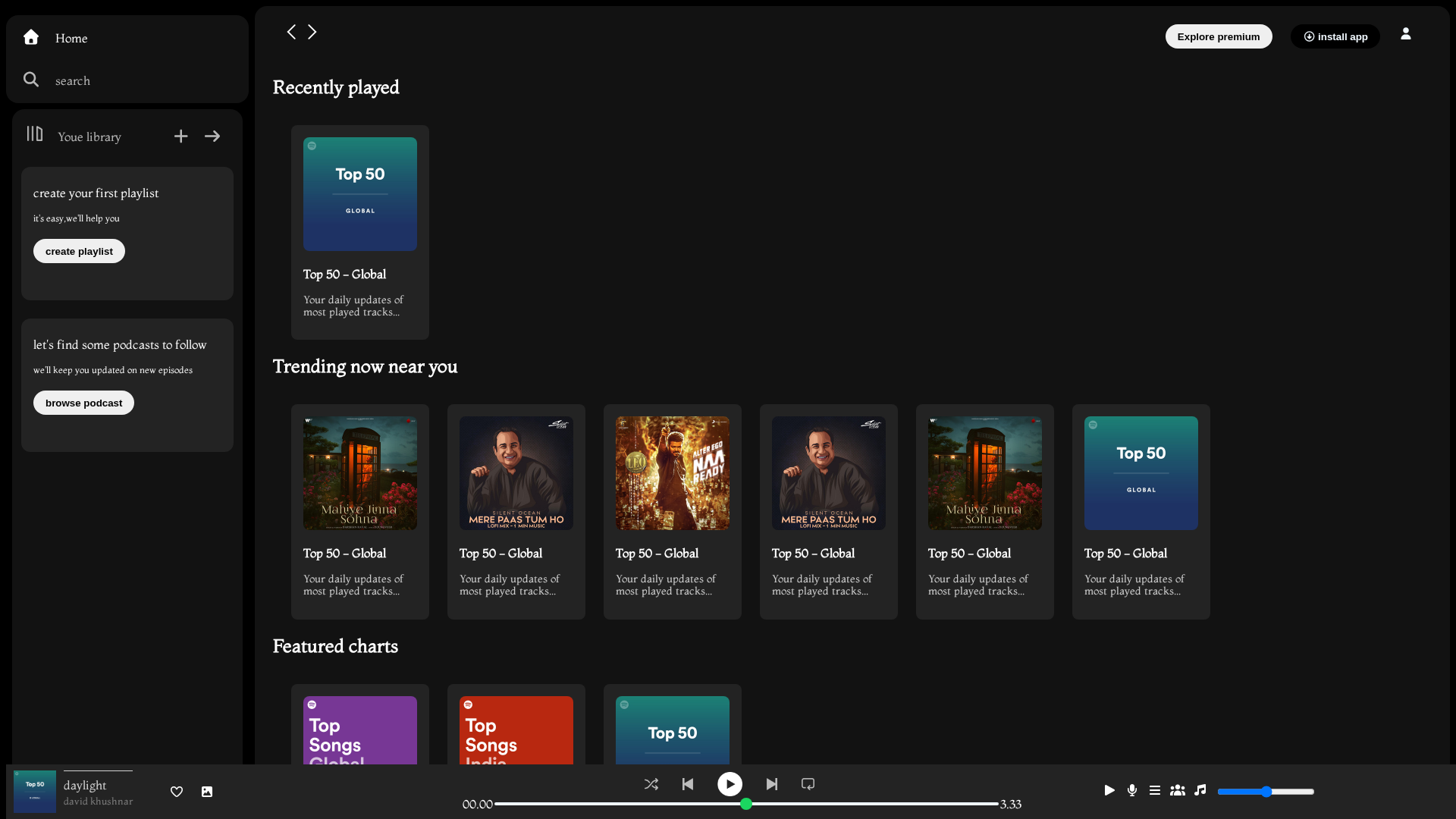
Task: Open the purple Top Songs Global chart
Action: pyautogui.click(x=360, y=730)
